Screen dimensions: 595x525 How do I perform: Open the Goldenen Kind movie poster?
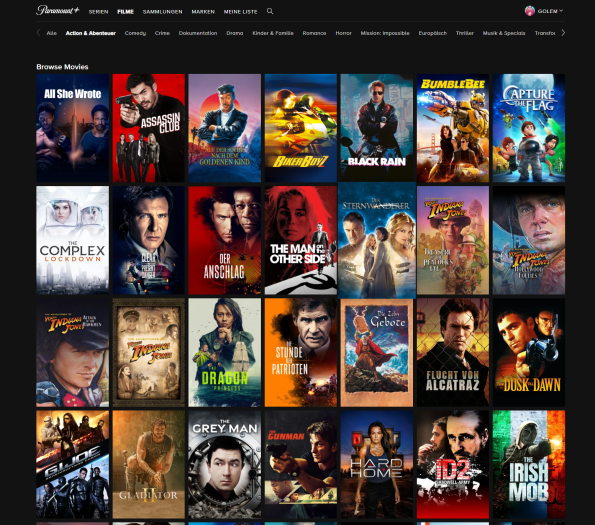pyautogui.click(x=225, y=128)
